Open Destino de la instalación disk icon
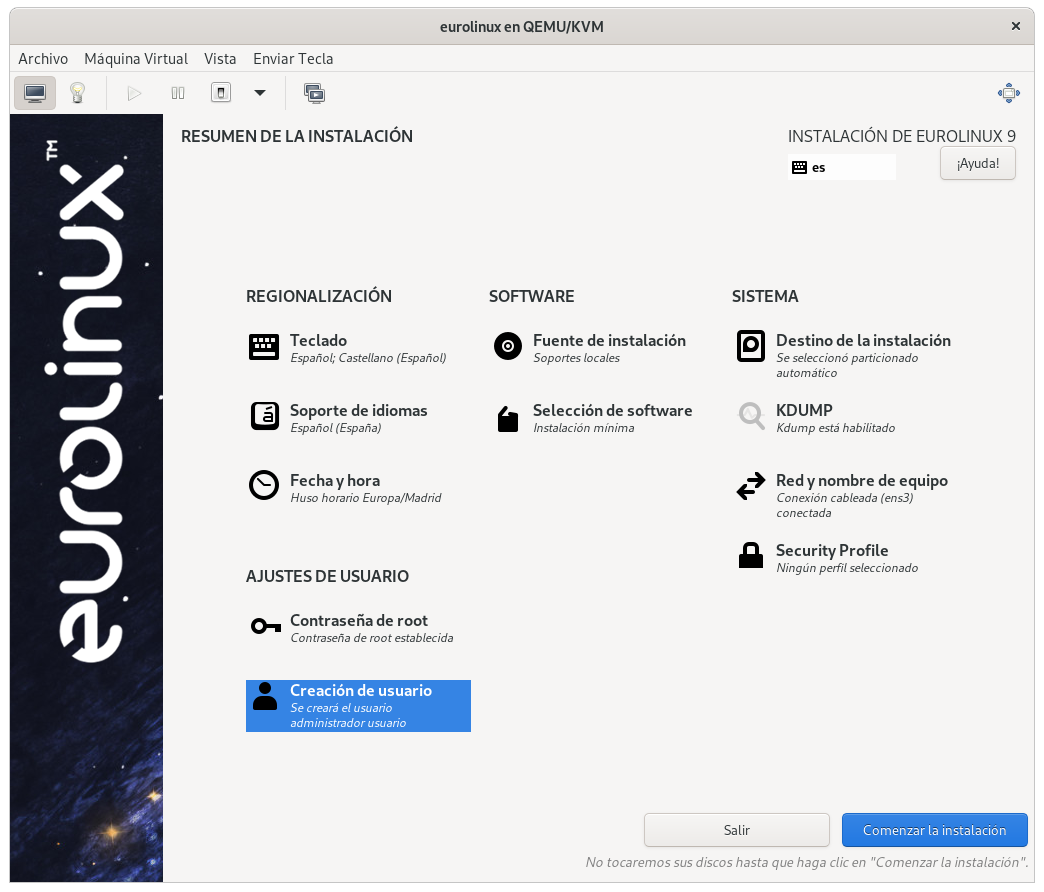The image size is (1044, 892). tap(751, 346)
